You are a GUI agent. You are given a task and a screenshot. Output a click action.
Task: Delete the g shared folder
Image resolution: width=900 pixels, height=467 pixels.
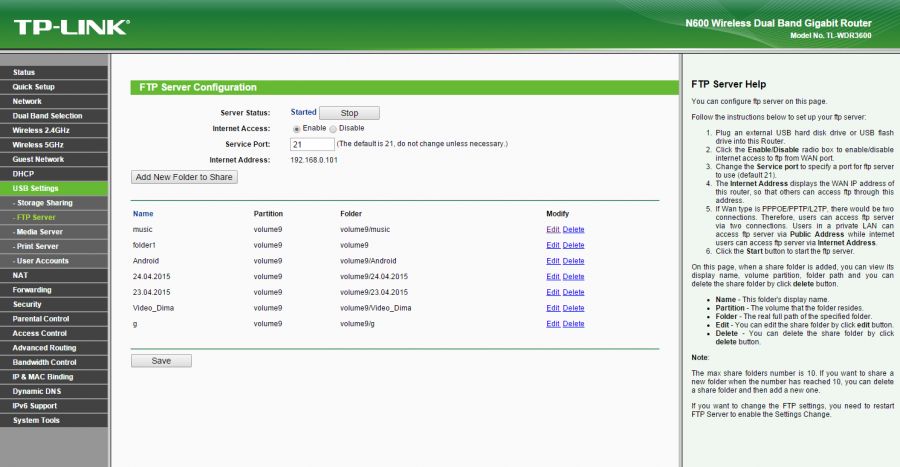[573, 324]
